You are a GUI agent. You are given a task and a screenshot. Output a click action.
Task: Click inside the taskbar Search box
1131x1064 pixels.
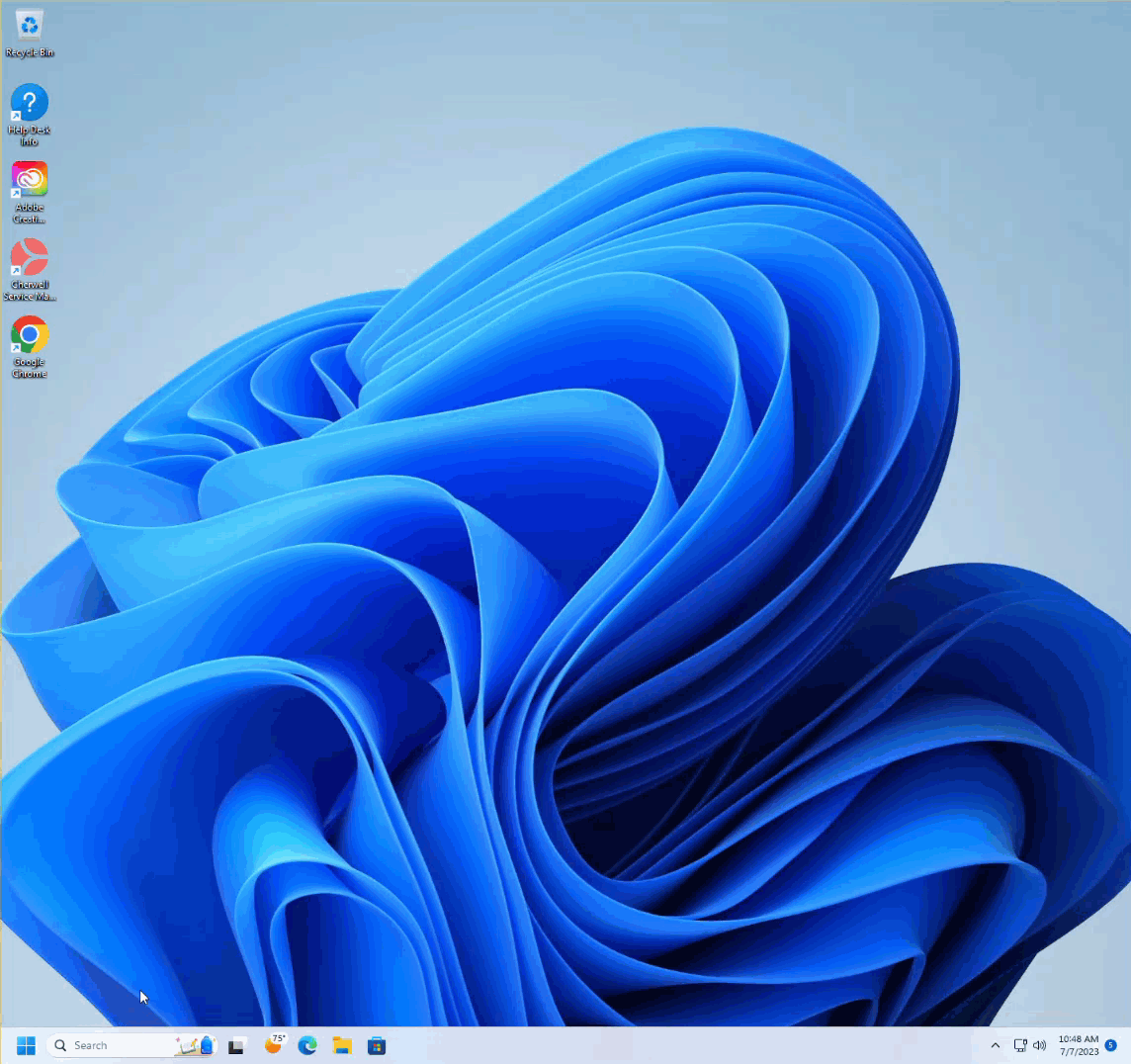click(109, 1045)
